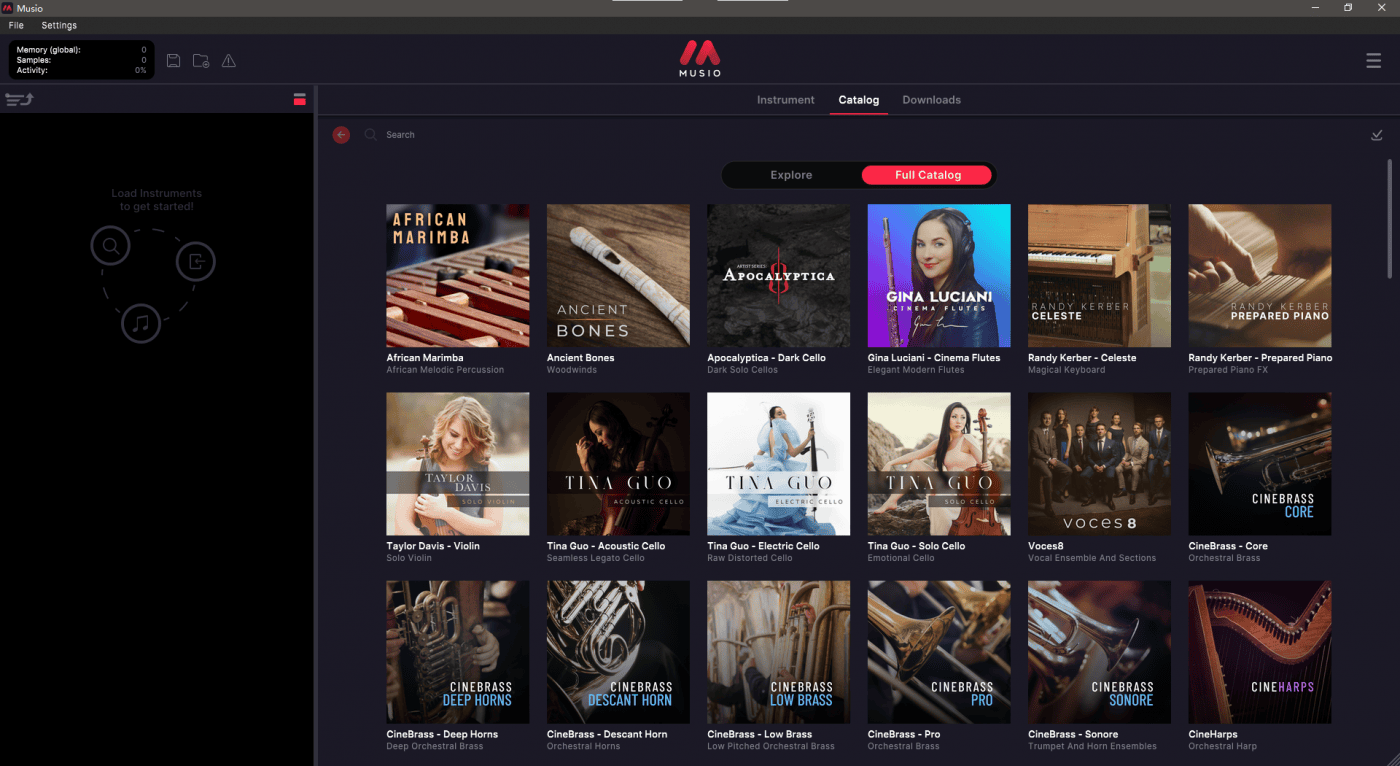Screen dimensions: 1400x766
Task: Open the hamburger menu at top right
Action: pos(1374,61)
